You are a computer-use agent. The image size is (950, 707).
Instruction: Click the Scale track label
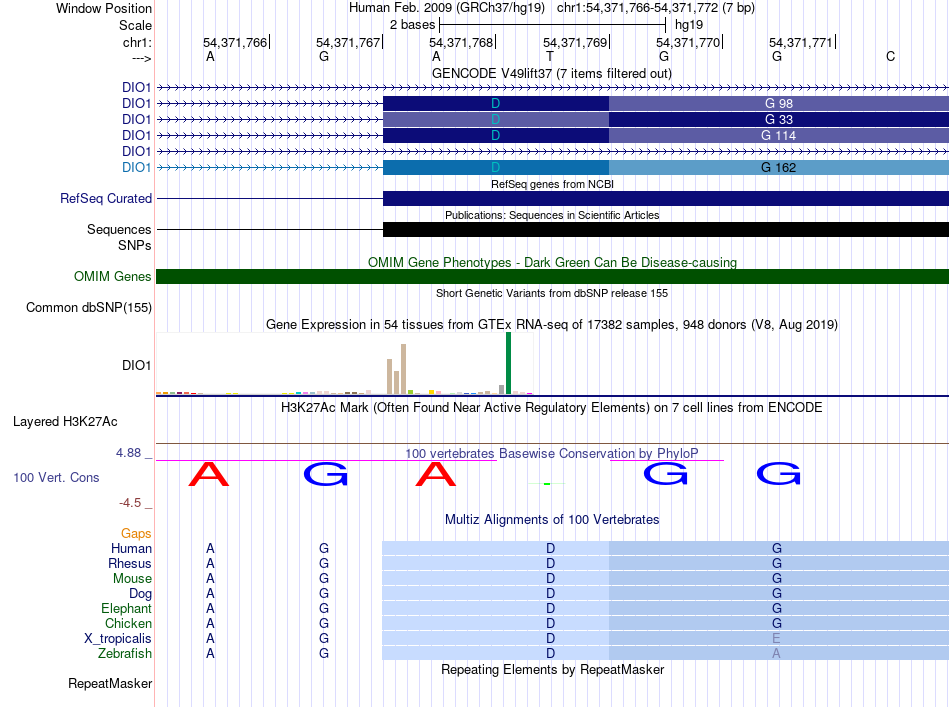(x=135, y=25)
